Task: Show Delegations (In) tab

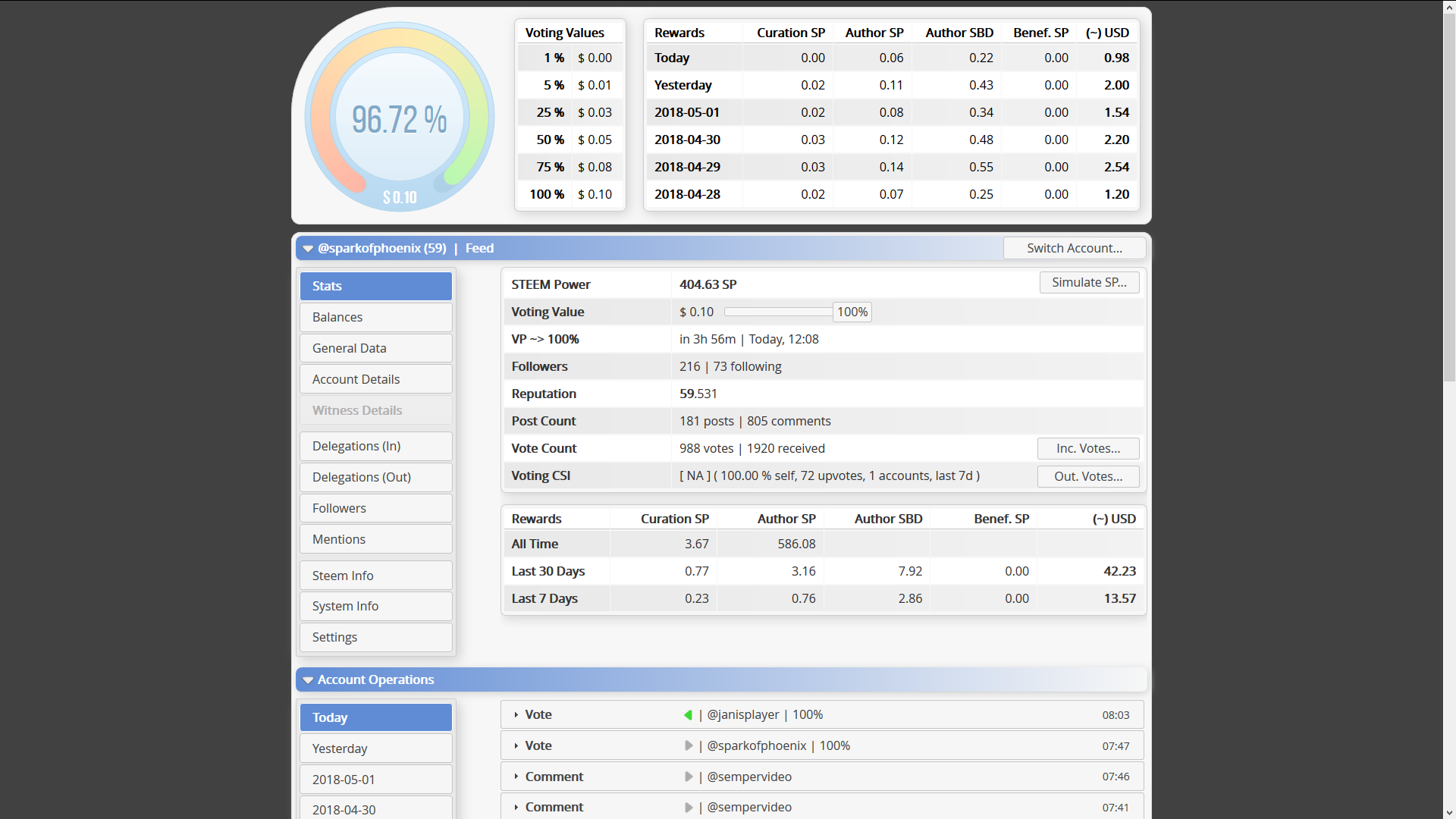Action: [376, 446]
